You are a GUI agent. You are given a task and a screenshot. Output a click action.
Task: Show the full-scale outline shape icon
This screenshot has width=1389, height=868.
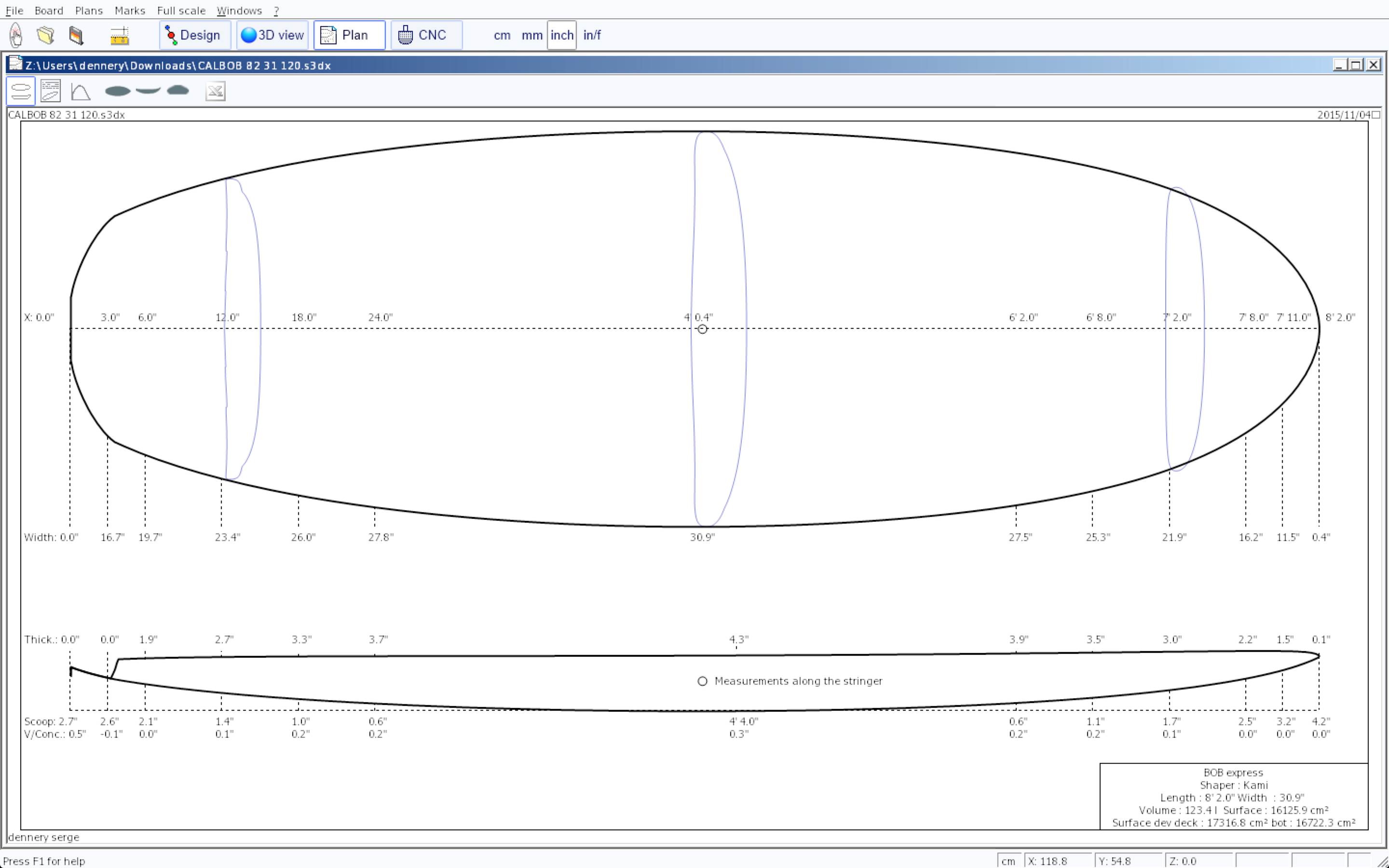tap(118, 91)
